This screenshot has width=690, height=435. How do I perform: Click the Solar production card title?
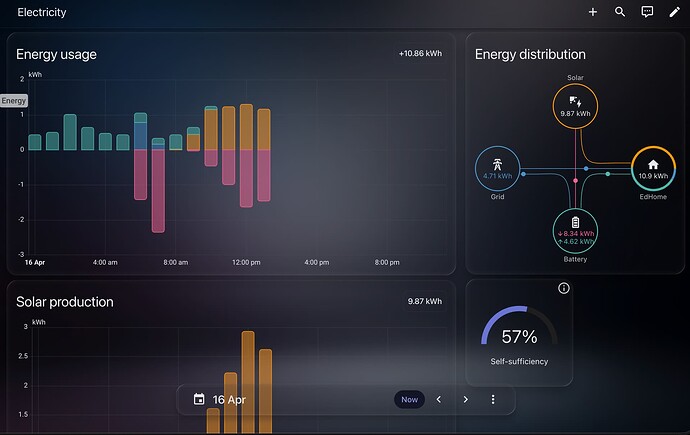(65, 302)
